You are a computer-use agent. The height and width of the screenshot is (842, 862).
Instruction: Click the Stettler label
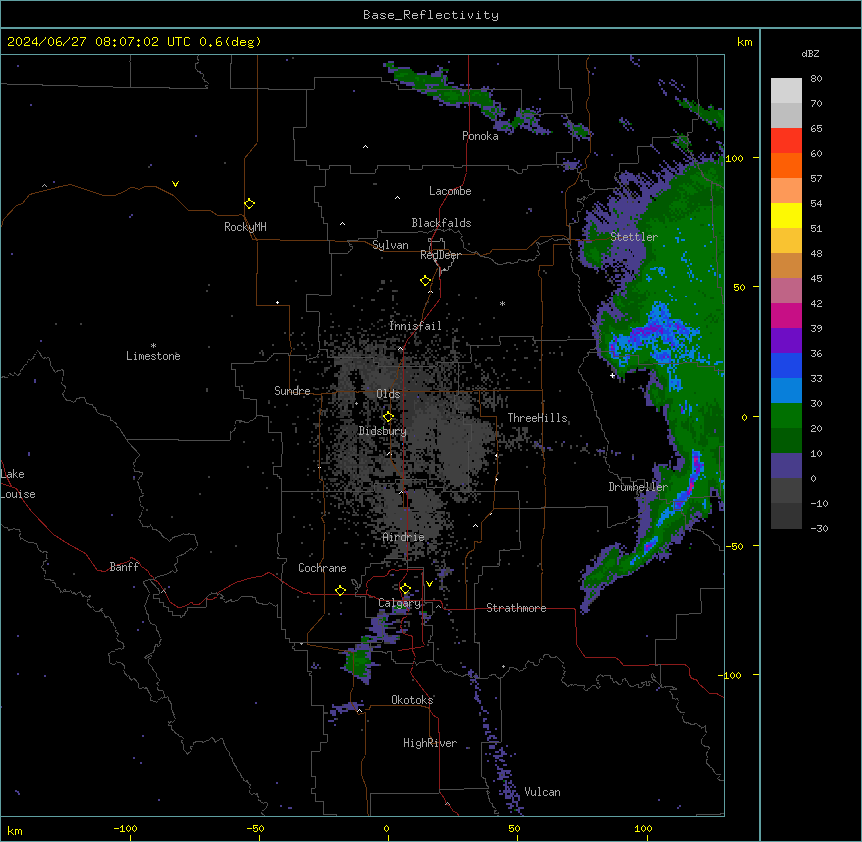[634, 237]
